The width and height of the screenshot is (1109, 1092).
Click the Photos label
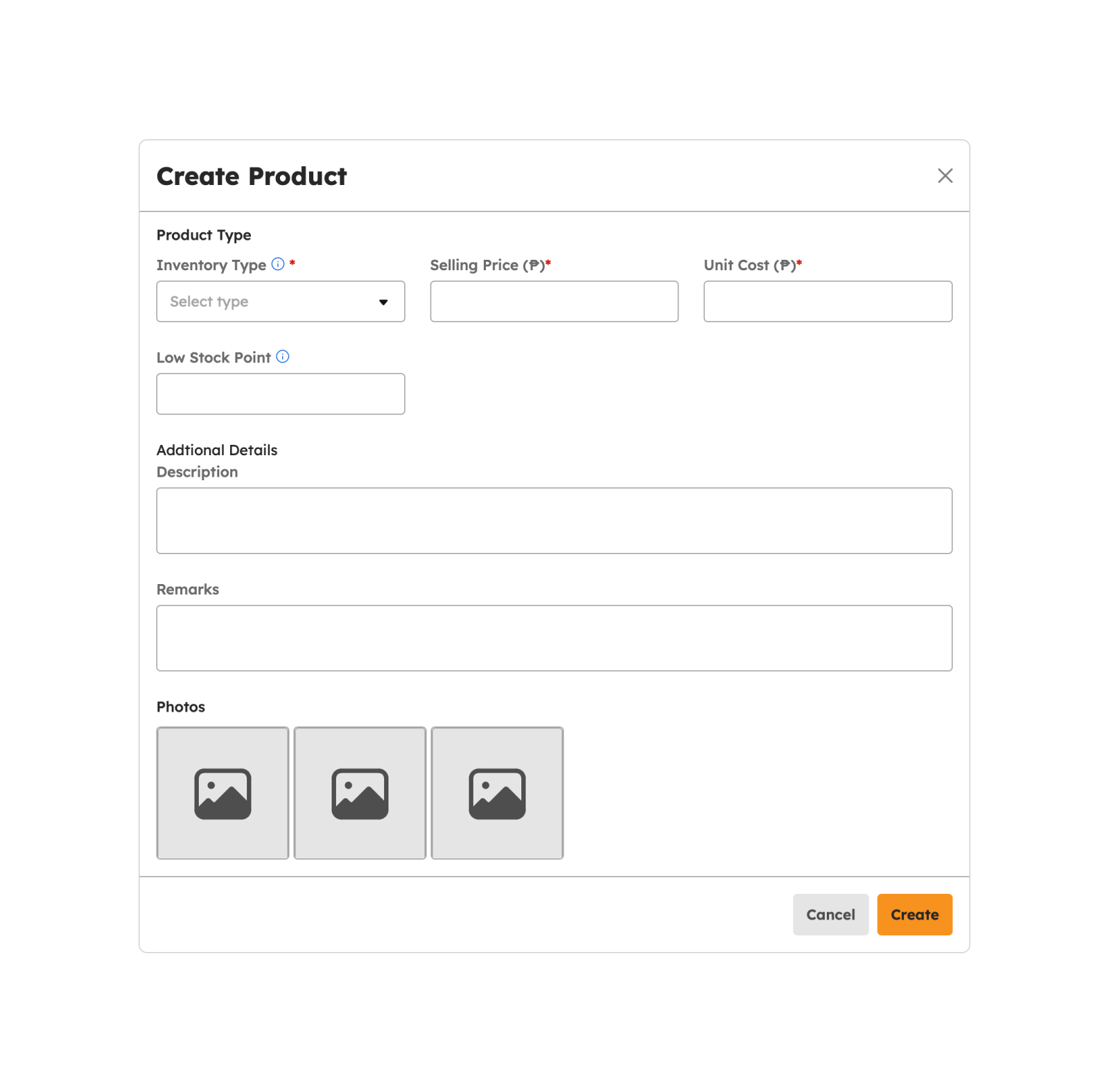coord(181,707)
